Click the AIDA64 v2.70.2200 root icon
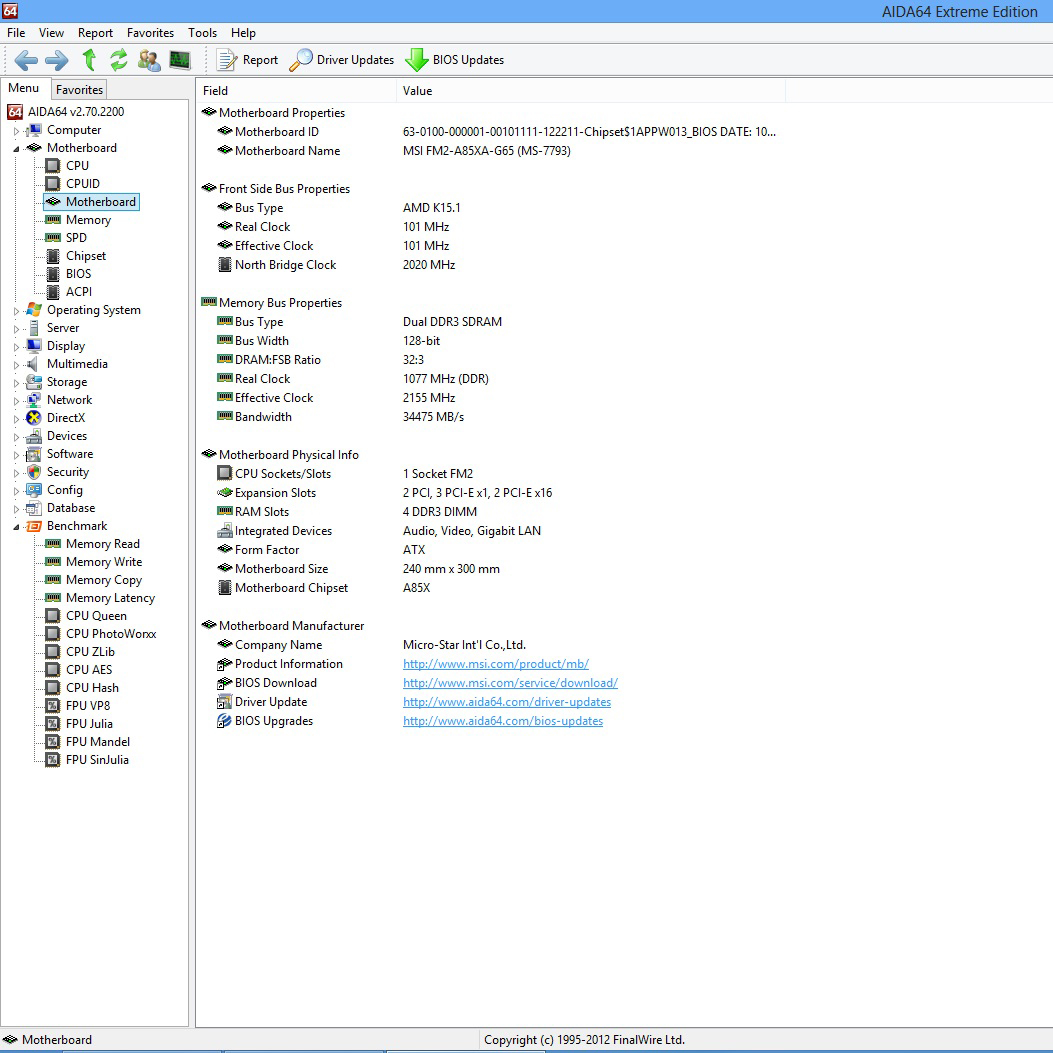This screenshot has width=1053, height=1053. click(x=15, y=111)
